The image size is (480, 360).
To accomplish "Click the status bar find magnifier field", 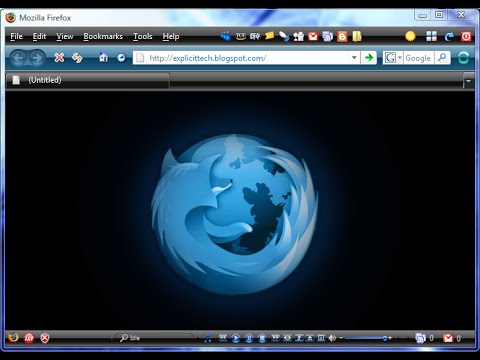I will [154, 338].
